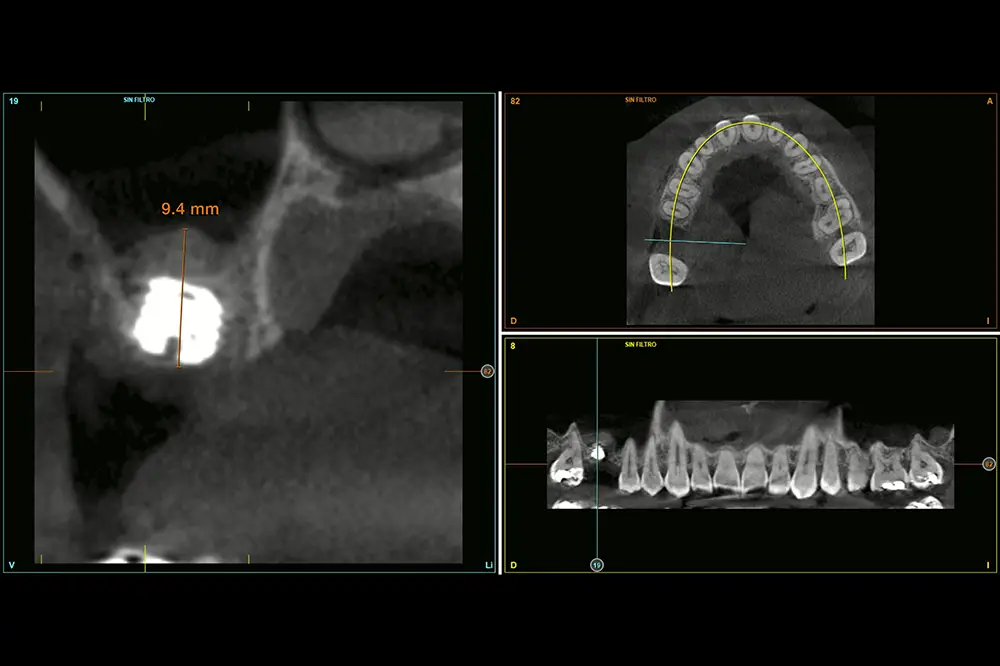Click circled 82 marker in panoramic view
1000x666 pixels.
[x=988, y=464]
